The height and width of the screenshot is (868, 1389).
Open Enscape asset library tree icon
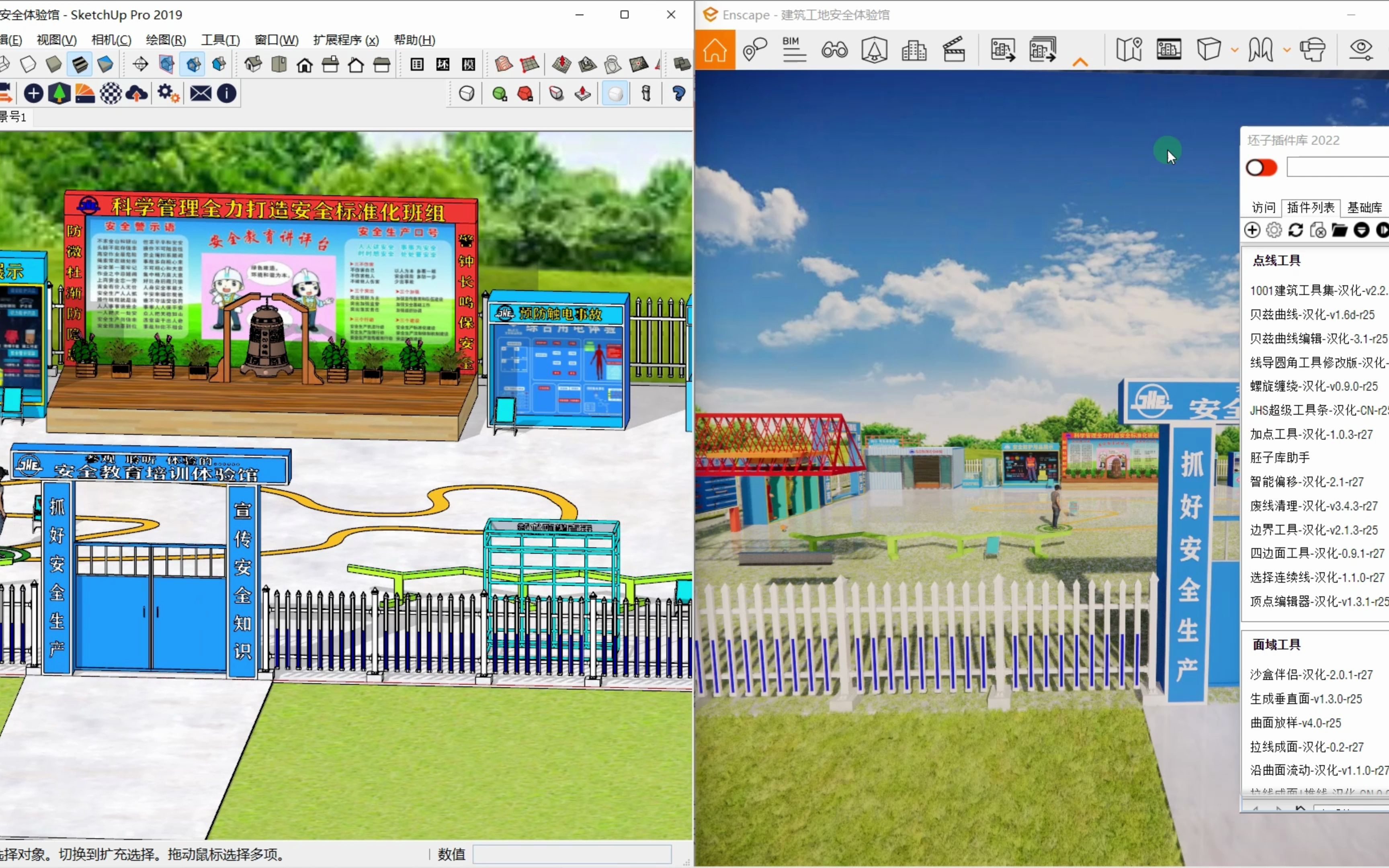point(874,50)
